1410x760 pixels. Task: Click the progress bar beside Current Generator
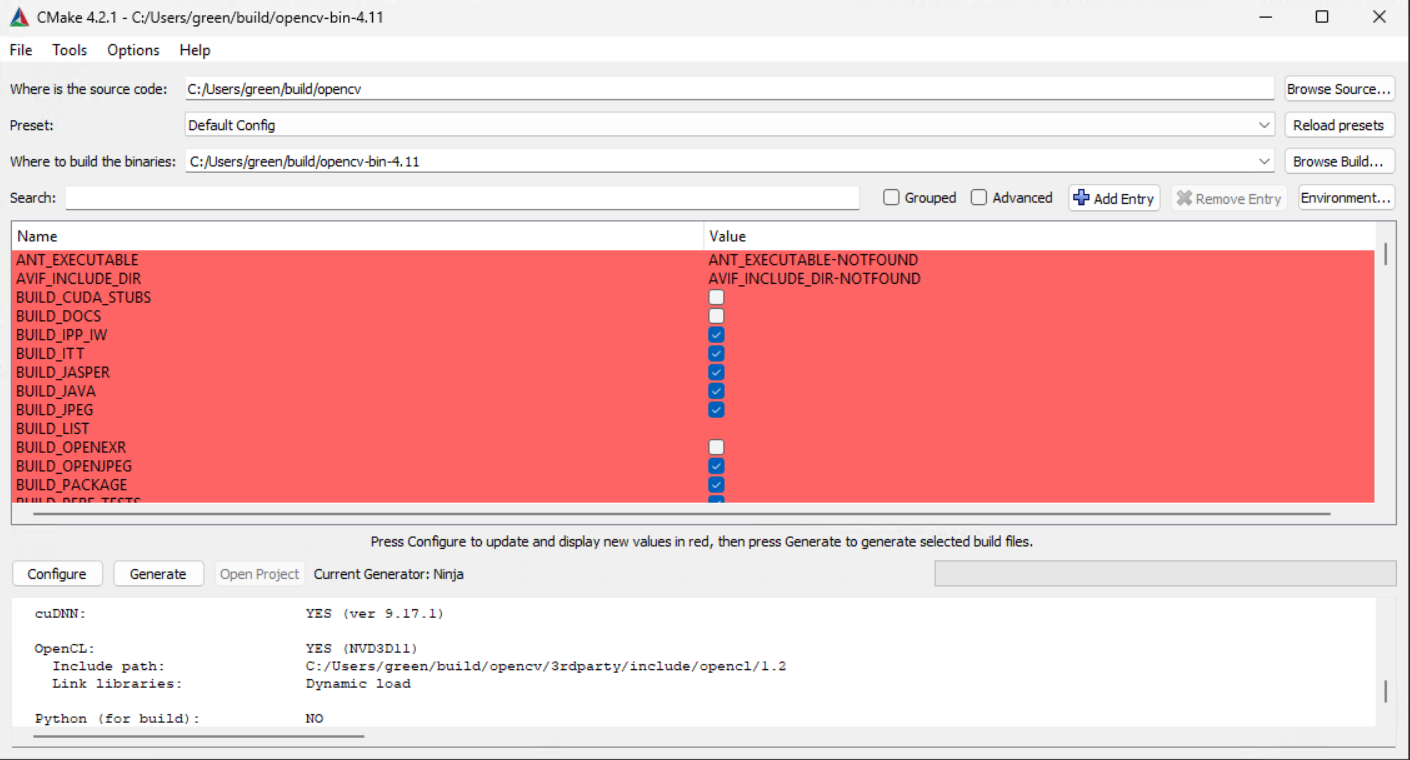1165,573
